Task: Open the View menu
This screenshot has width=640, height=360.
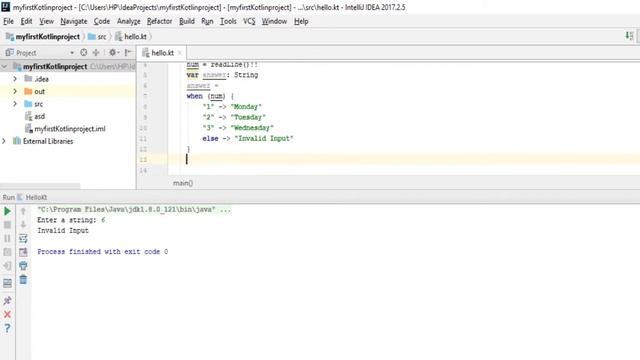Action: click(47, 21)
